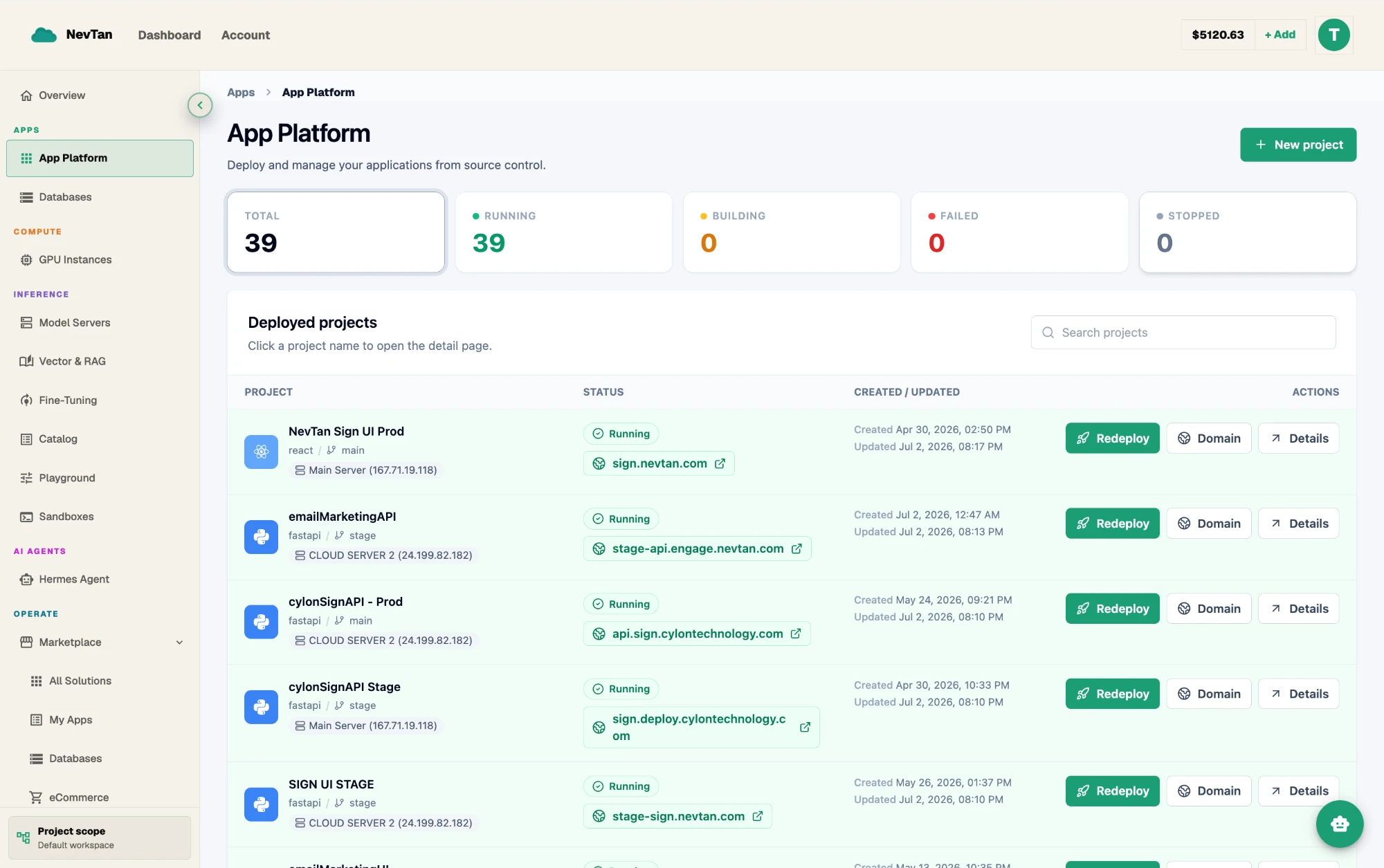Open the Project scope workspace selector
This screenshot has height=868, width=1384.
coord(100,838)
